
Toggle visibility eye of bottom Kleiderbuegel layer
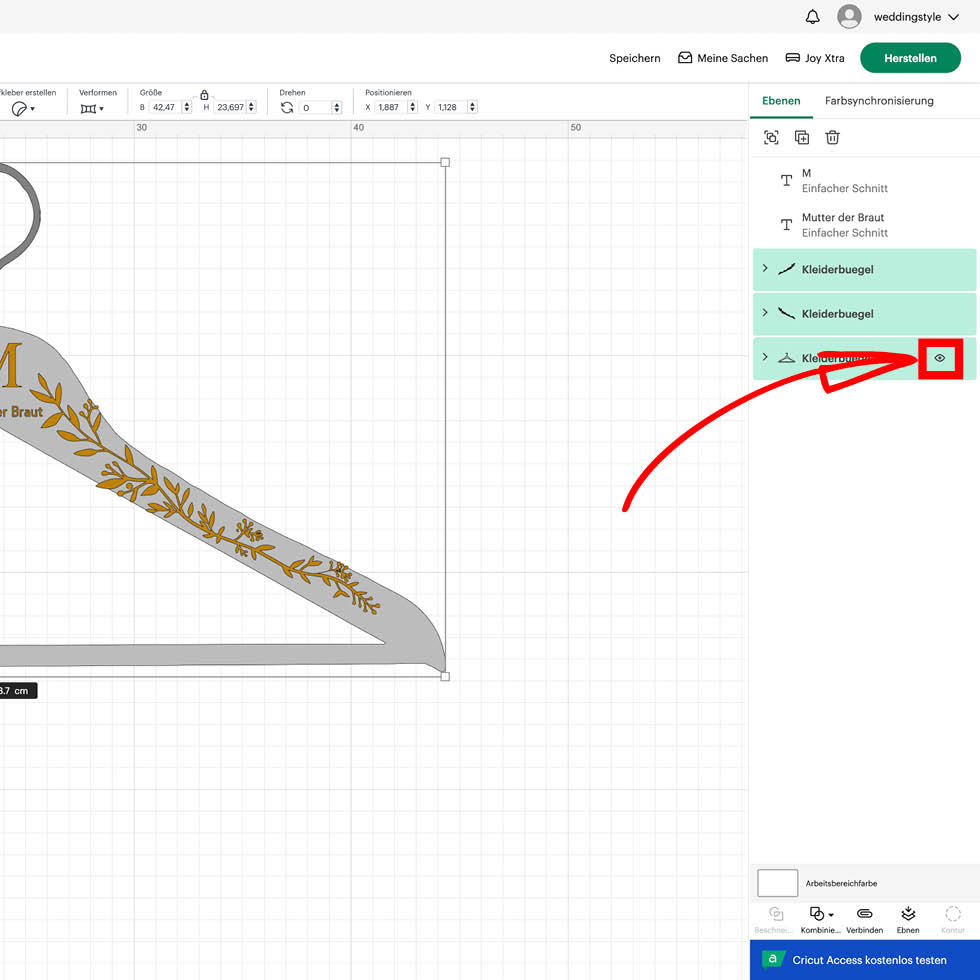[940, 358]
